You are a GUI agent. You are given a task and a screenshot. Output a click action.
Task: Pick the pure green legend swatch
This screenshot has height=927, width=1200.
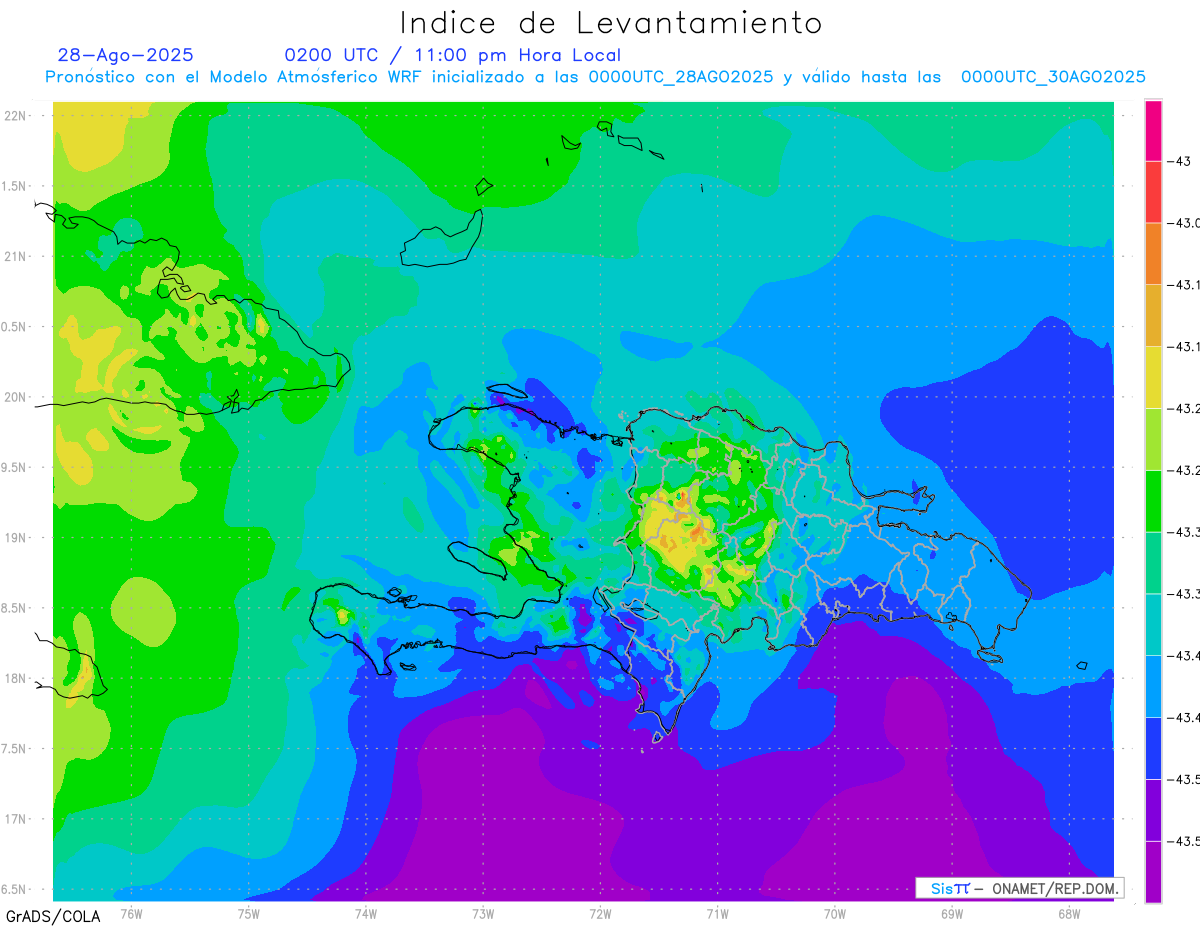pyautogui.click(x=1153, y=501)
